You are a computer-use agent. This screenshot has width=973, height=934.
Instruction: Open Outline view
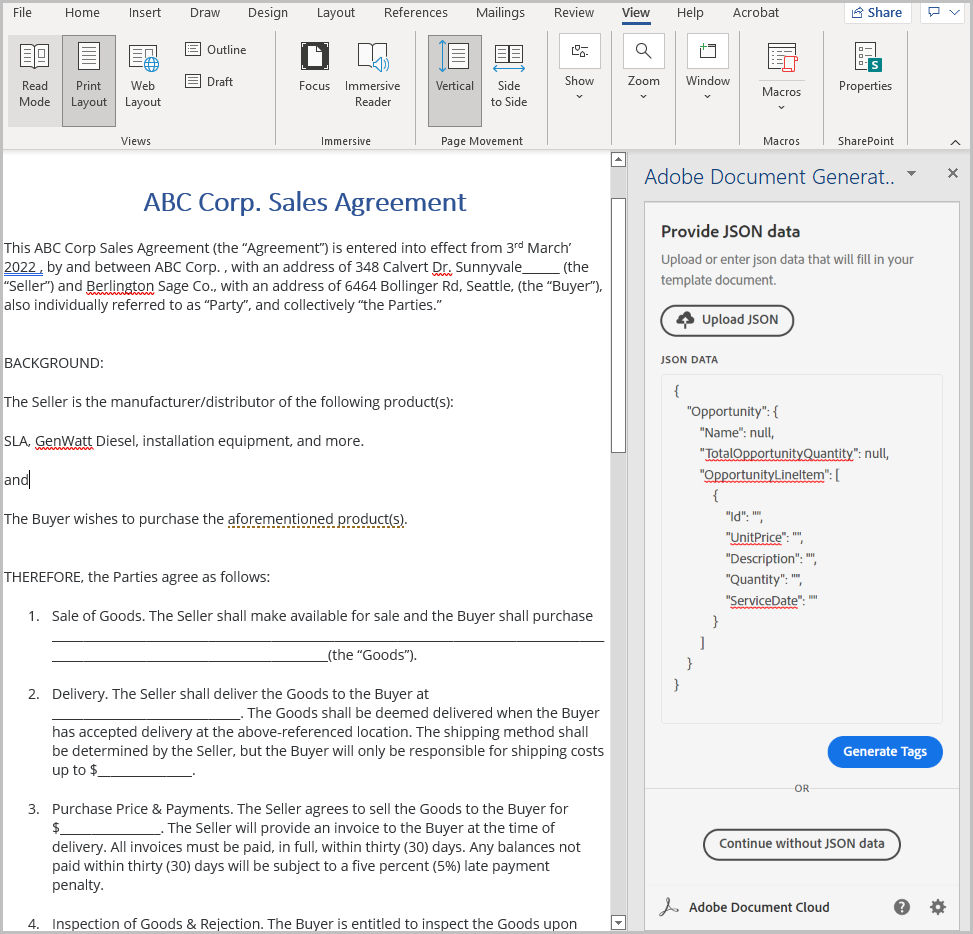216,50
